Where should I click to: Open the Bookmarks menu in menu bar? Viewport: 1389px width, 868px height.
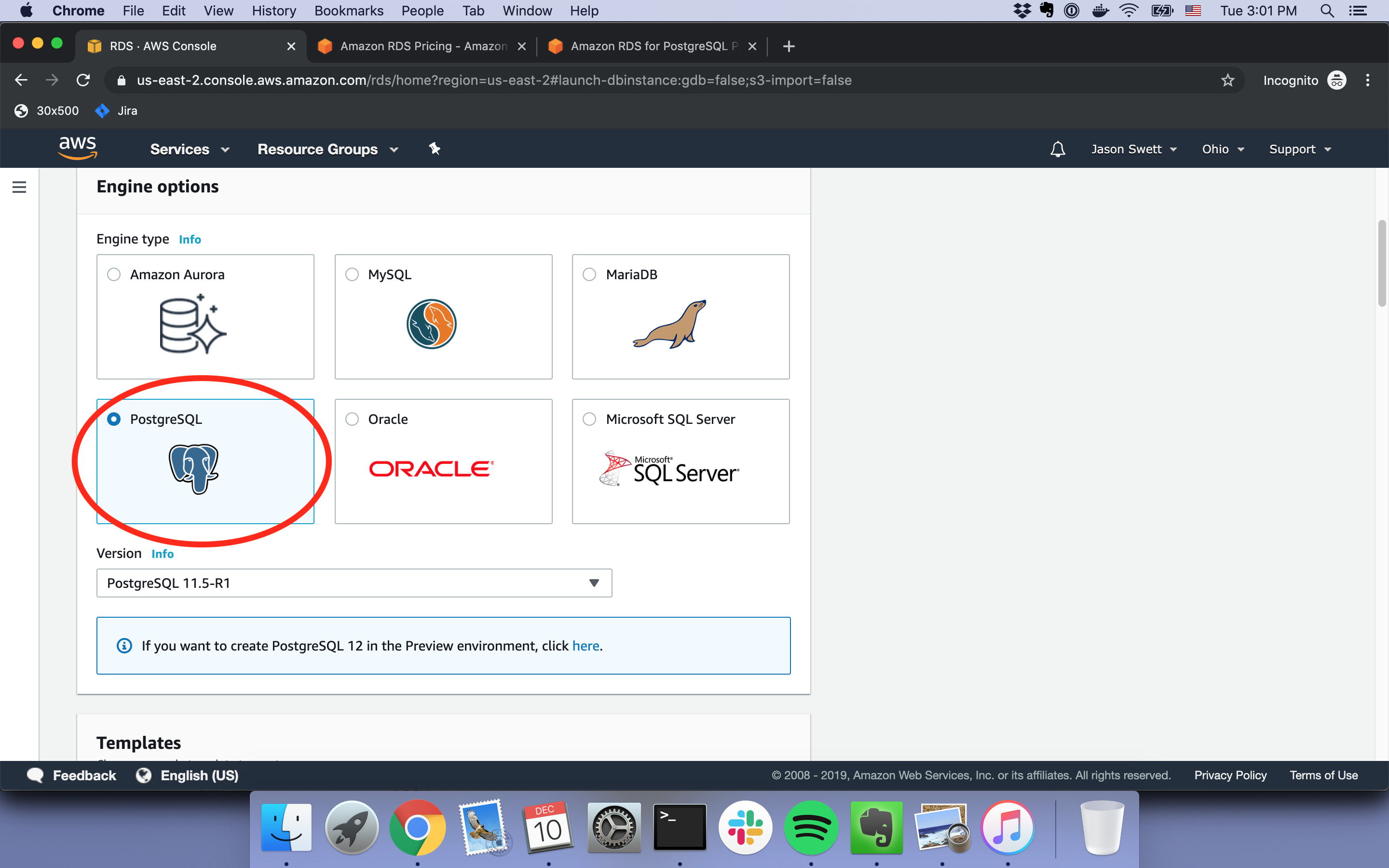pyautogui.click(x=349, y=10)
